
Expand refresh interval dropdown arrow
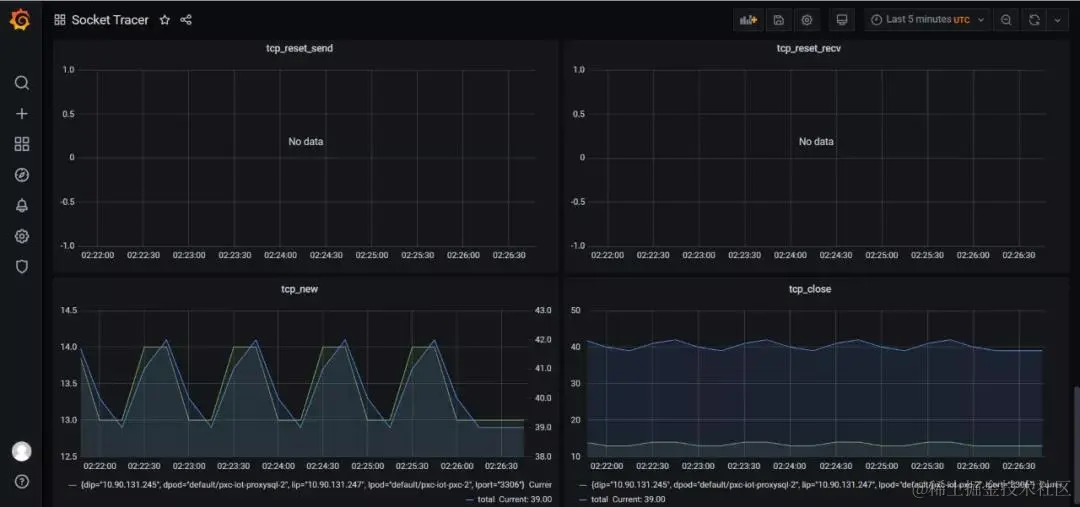(1058, 20)
